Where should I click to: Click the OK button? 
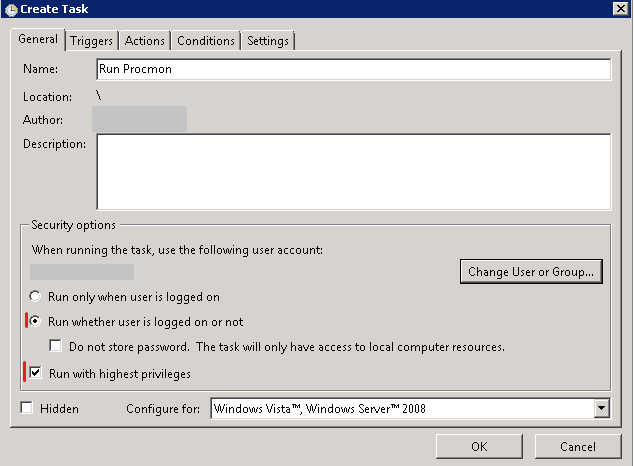coord(479,446)
